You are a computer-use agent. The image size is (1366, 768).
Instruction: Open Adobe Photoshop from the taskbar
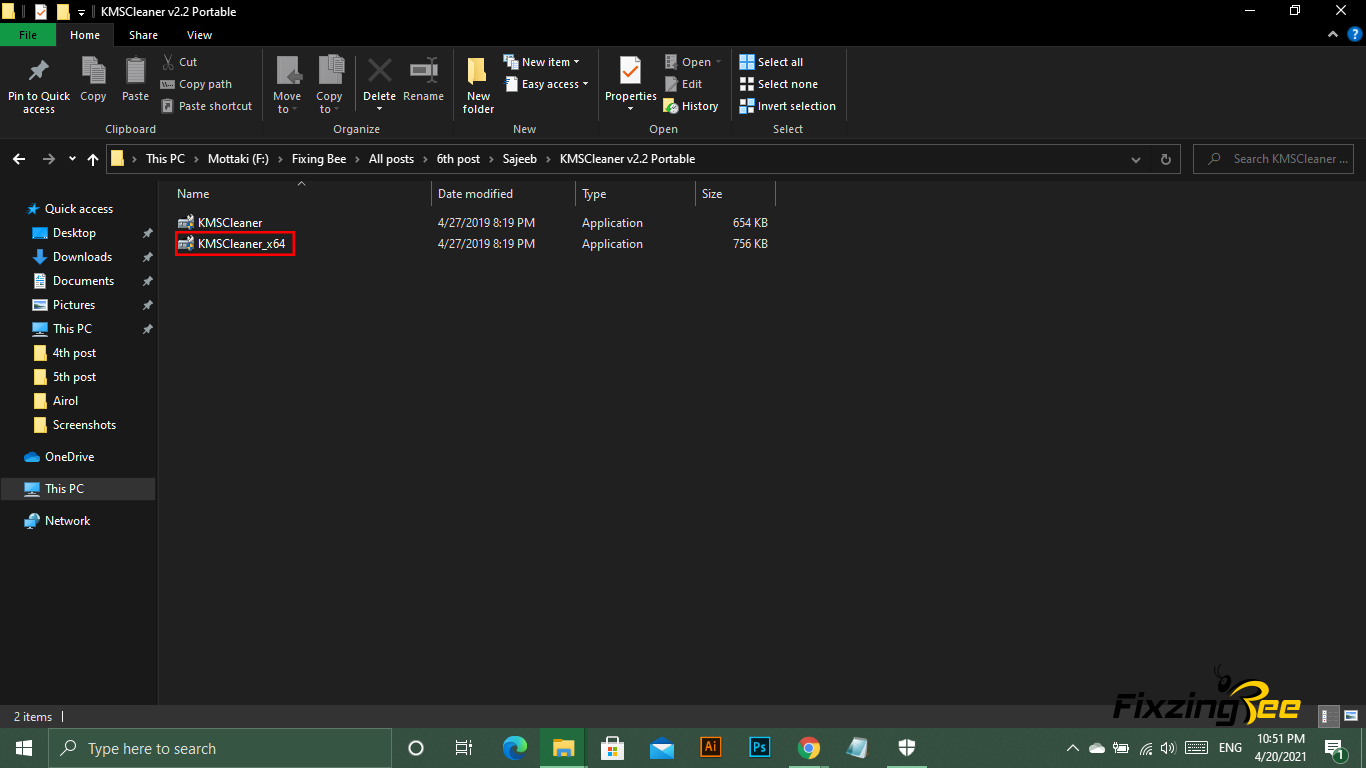pyautogui.click(x=759, y=748)
